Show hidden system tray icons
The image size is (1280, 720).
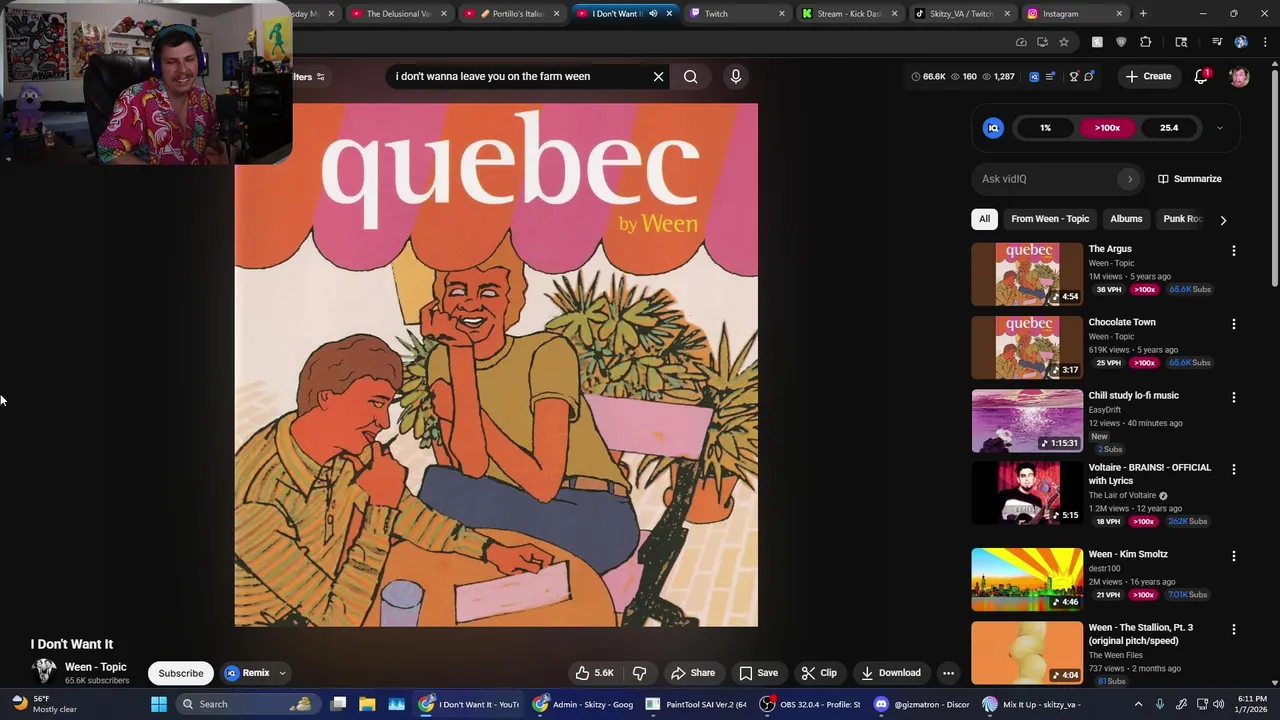pos(1138,704)
